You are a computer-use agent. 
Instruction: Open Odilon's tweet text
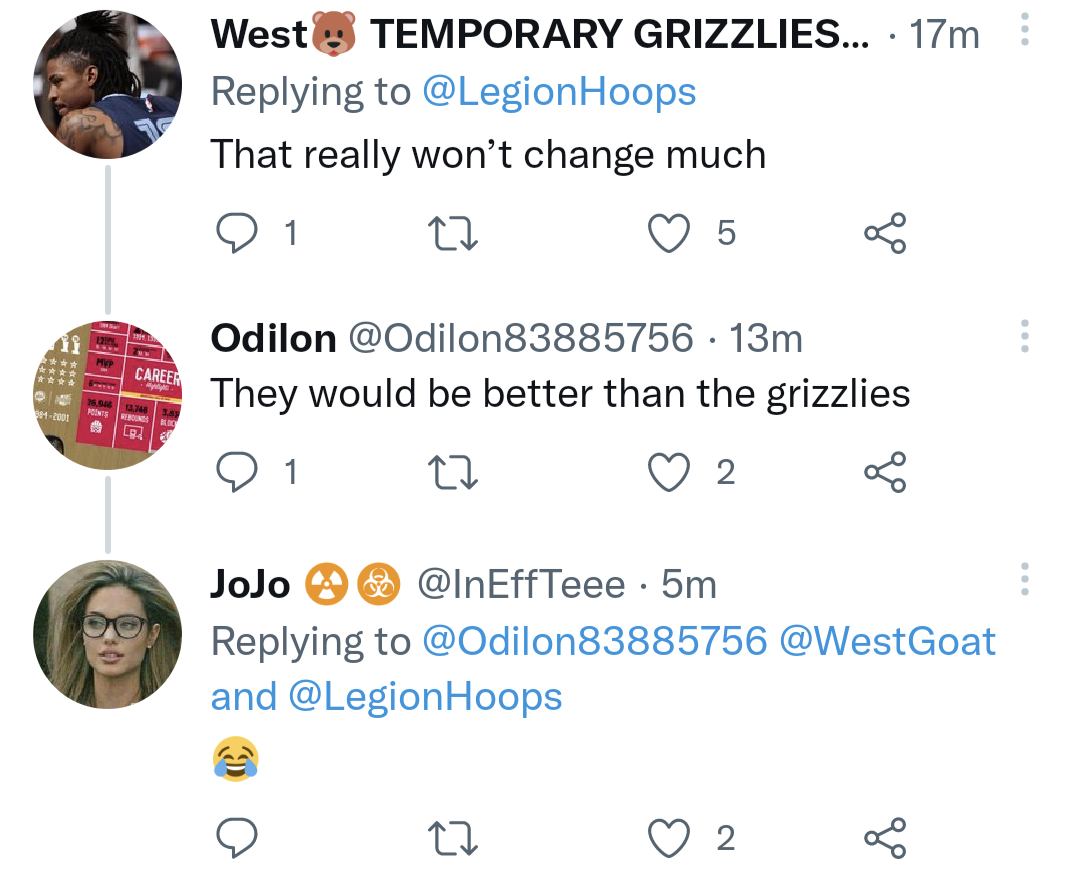point(560,393)
